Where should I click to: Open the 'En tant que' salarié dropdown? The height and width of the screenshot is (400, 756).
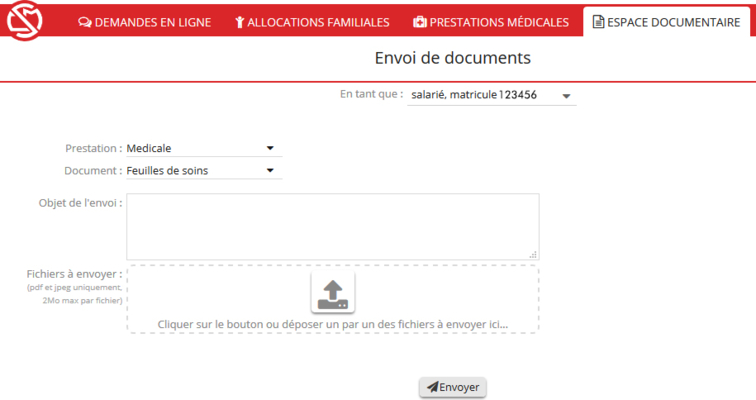(490, 95)
